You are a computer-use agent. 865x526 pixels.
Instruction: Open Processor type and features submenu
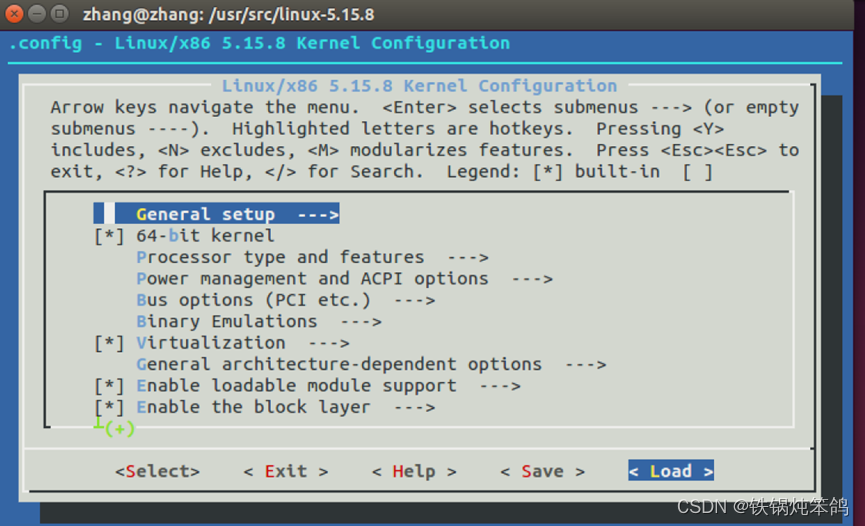312,257
